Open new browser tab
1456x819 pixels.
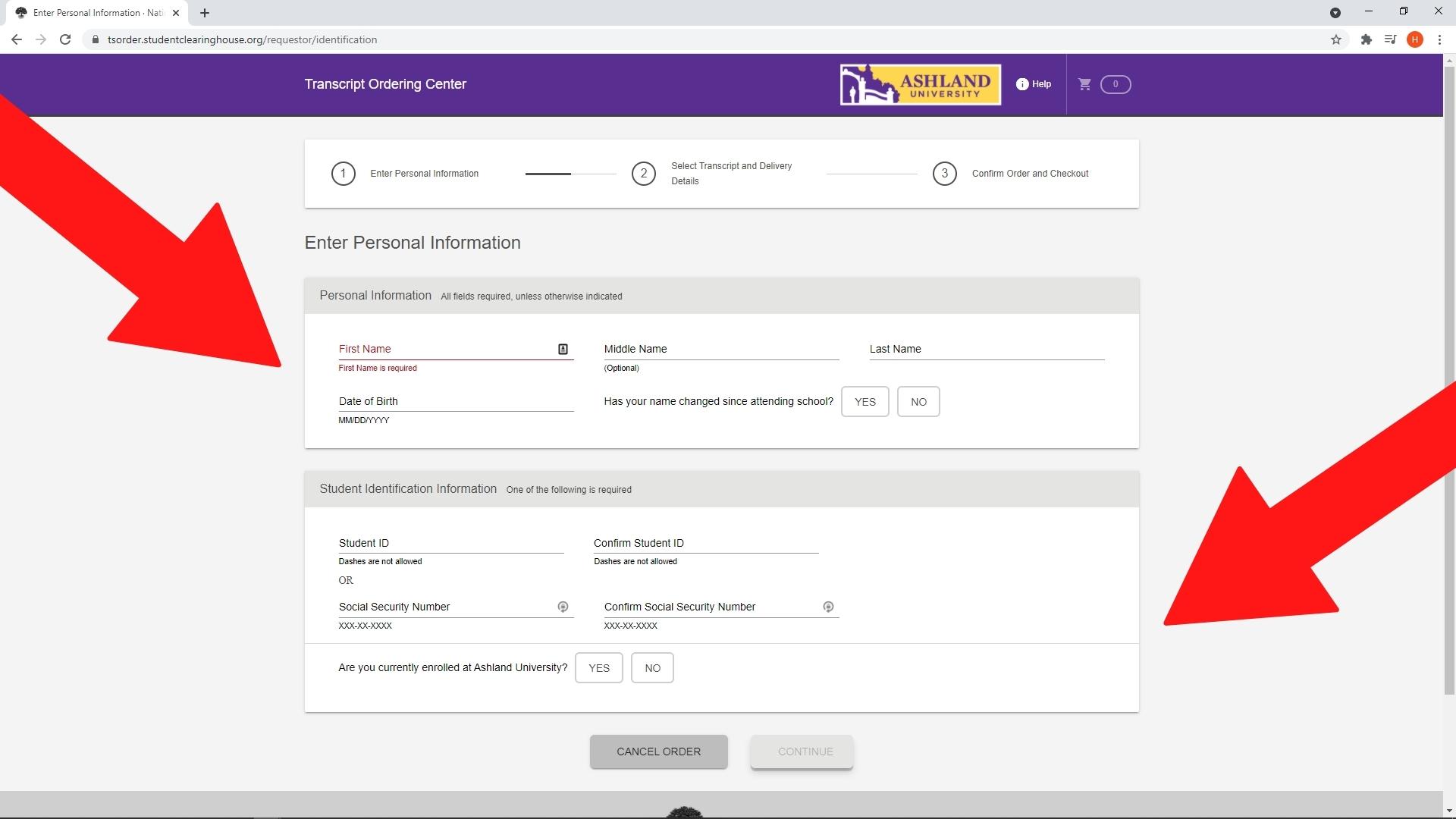pos(205,13)
